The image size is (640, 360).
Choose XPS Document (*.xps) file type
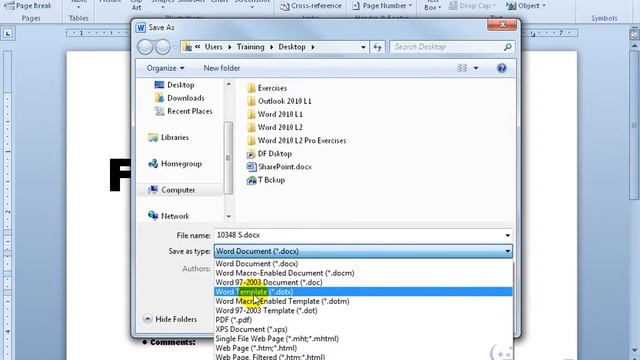pos(363,329)
